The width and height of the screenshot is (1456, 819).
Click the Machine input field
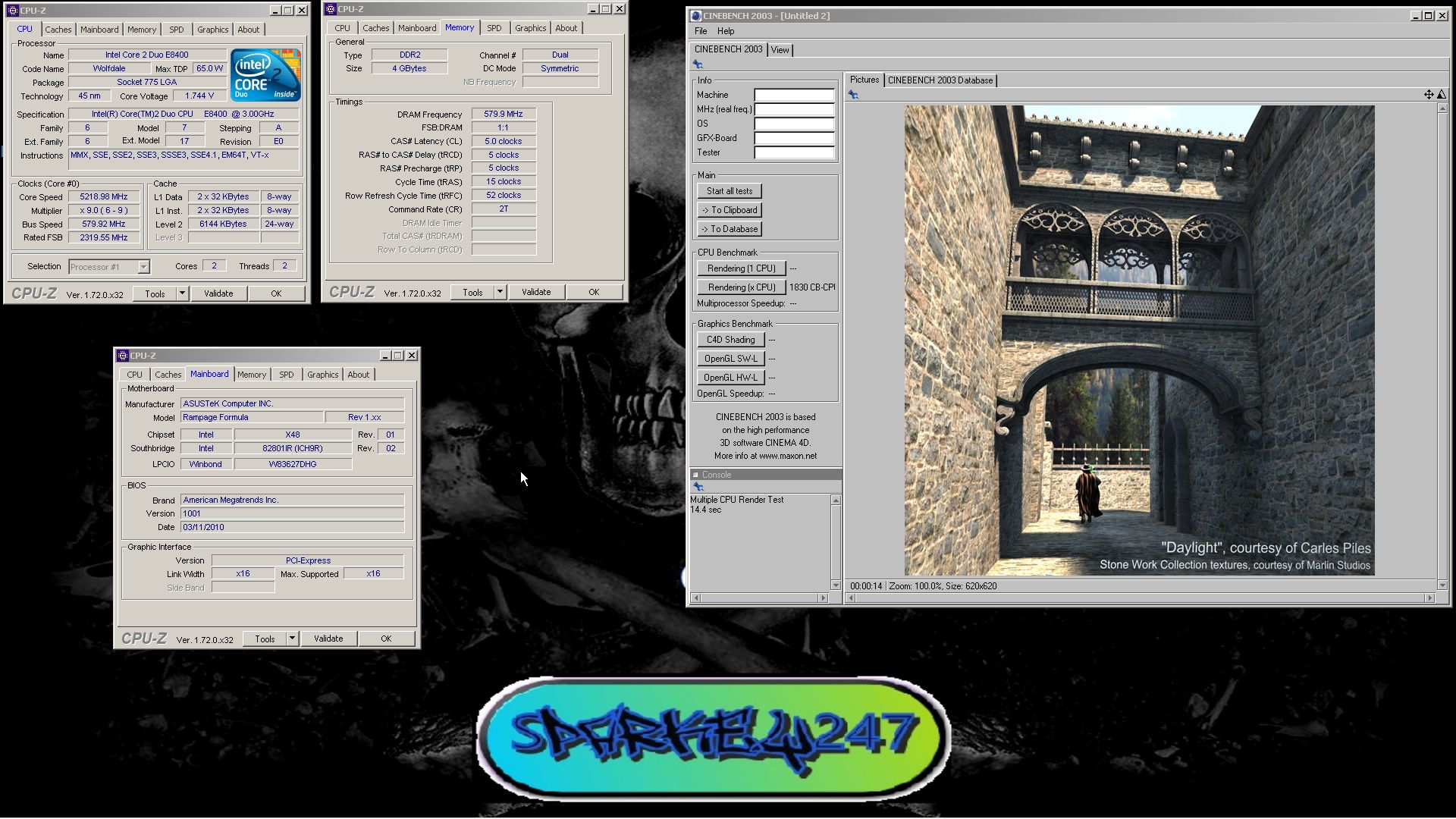coord(794,96)
